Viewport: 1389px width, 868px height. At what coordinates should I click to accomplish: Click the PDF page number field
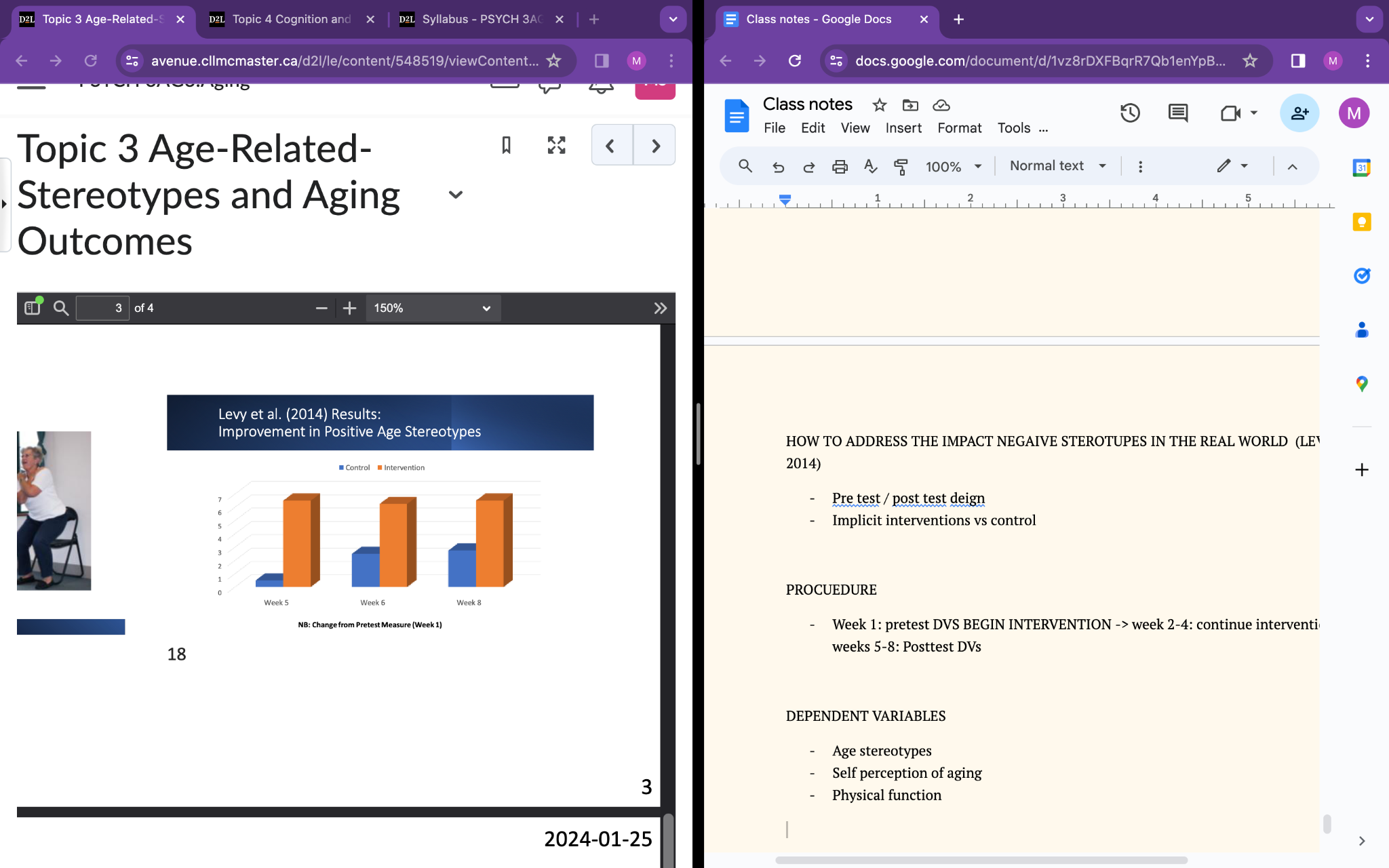coord(103,309)
